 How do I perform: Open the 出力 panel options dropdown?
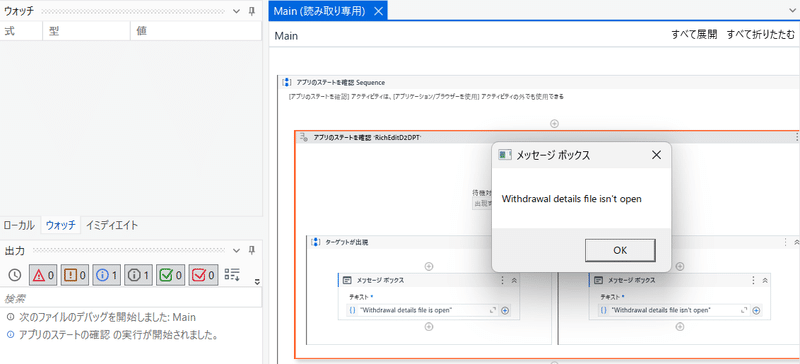tap(236, 250)
